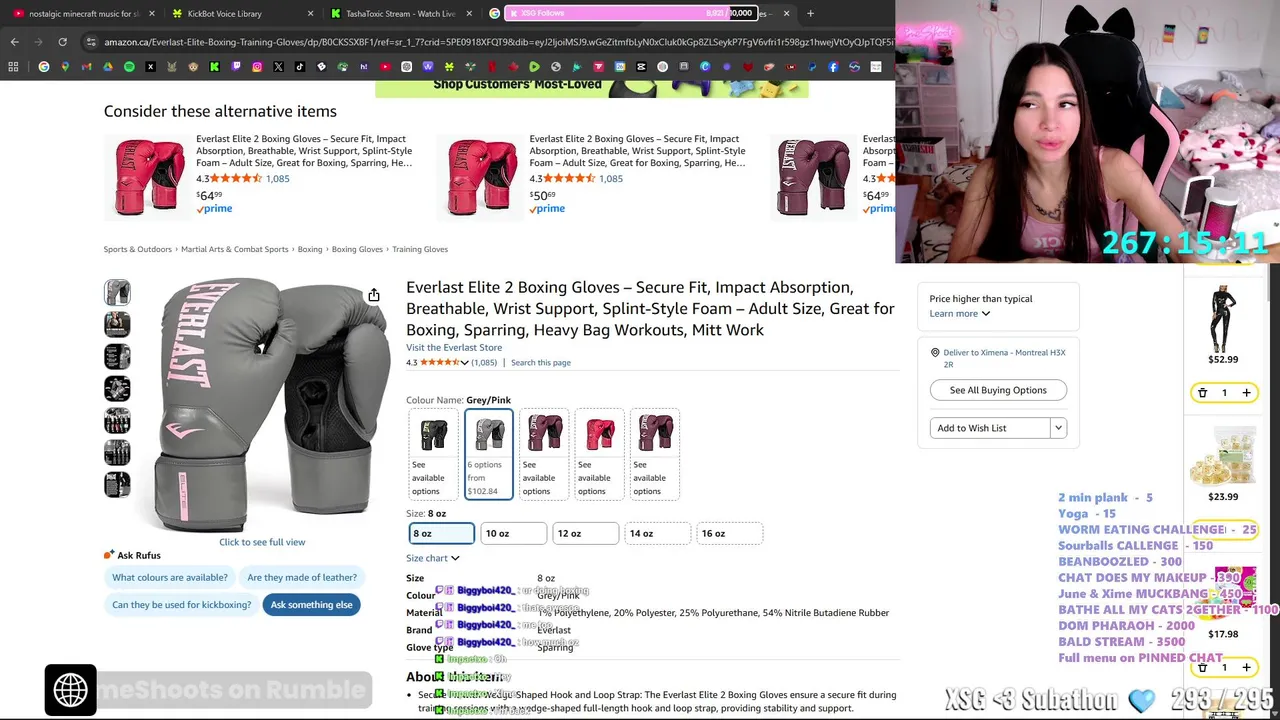The image size is (1280, 720).
Task: Open the Instagram bookmark icon
Action: click(x=257, y=67)
